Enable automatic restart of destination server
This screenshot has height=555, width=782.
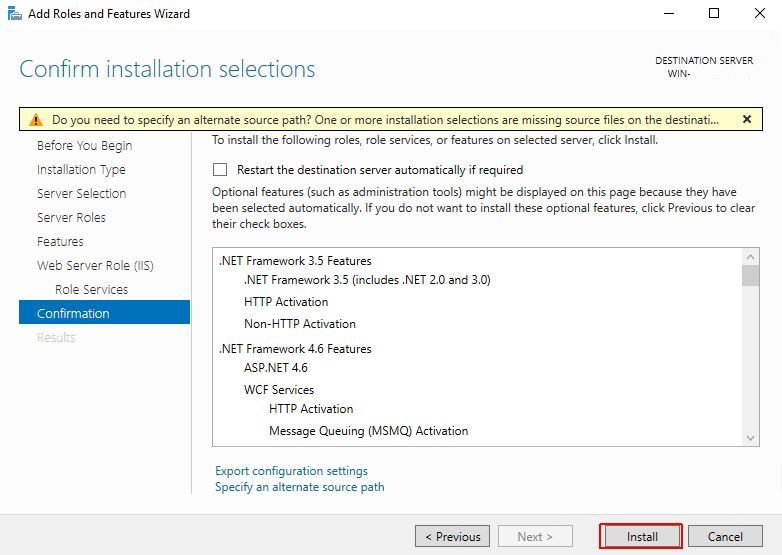point(220,170)
